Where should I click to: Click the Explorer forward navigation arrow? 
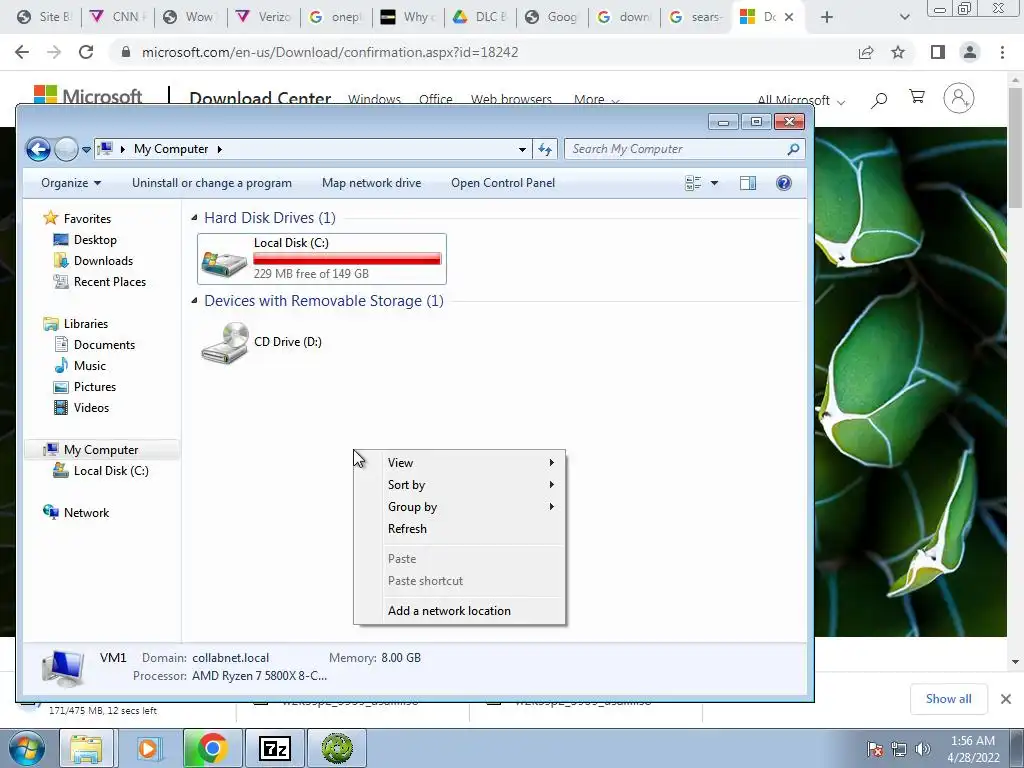click(66, 149)
